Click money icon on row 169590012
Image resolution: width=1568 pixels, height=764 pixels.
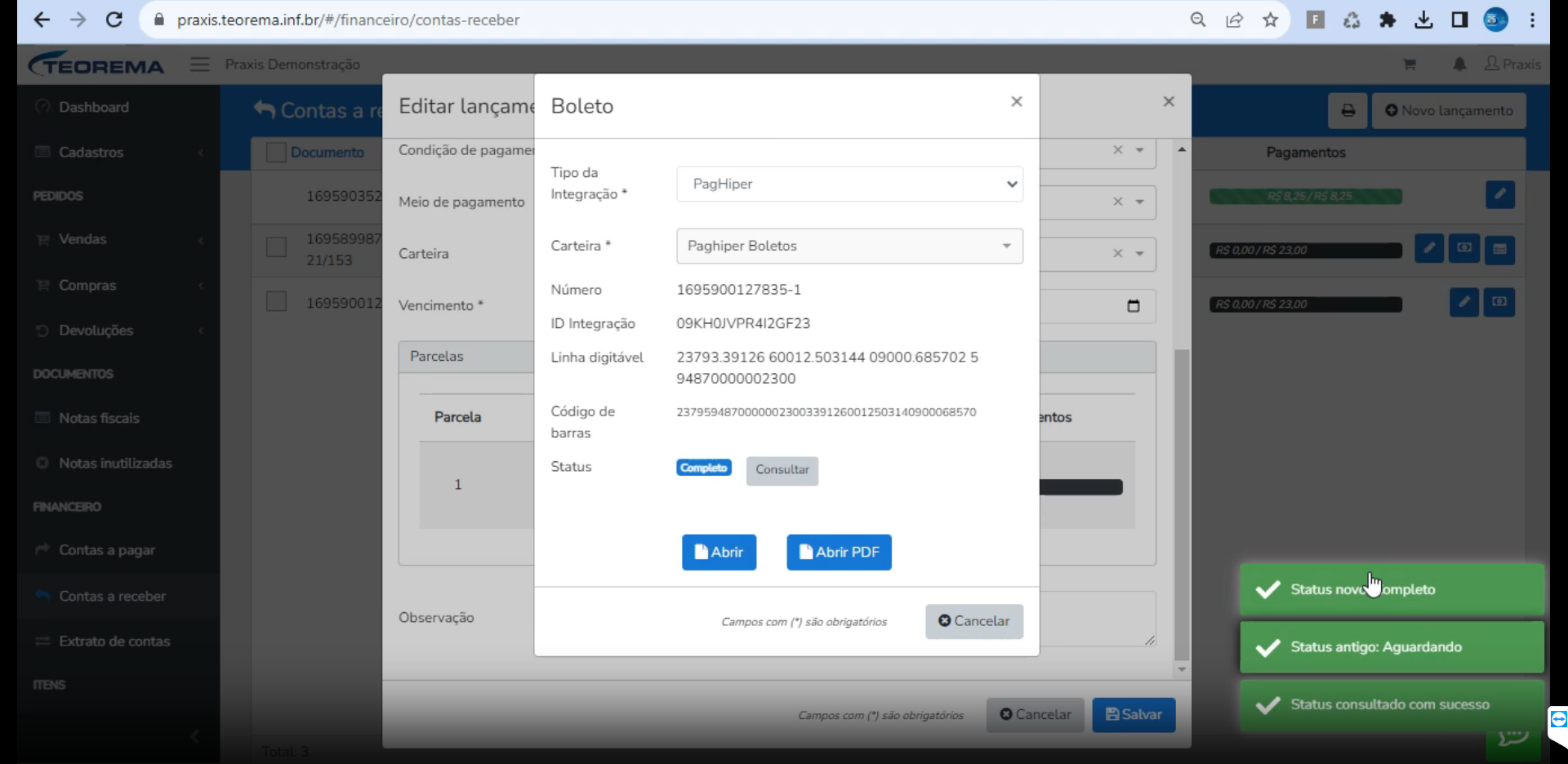click(1499, 302)
